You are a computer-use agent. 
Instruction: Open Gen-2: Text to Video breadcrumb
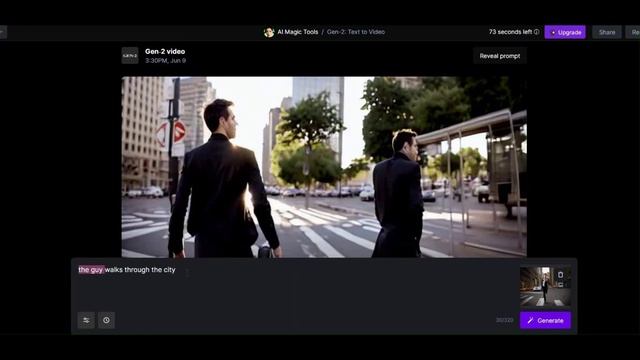point(356,32)
